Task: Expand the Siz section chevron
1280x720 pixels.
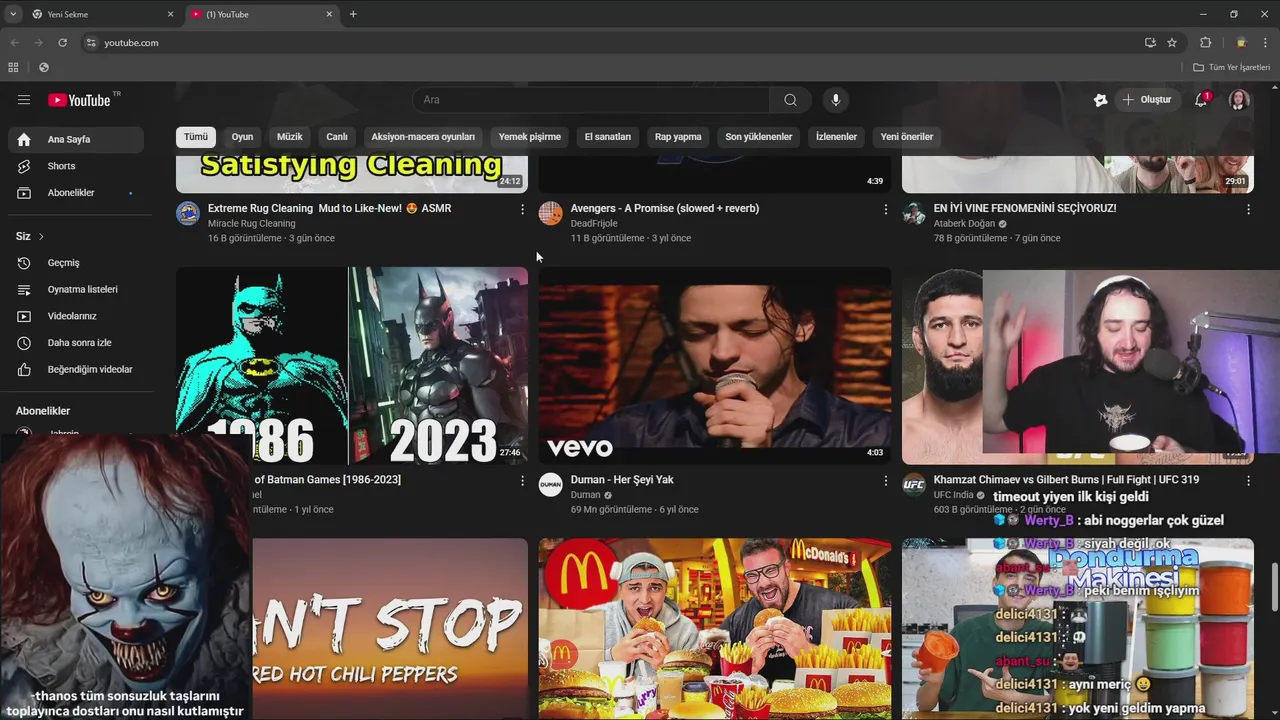Action: pyautogui.click(x=41, y=237)
